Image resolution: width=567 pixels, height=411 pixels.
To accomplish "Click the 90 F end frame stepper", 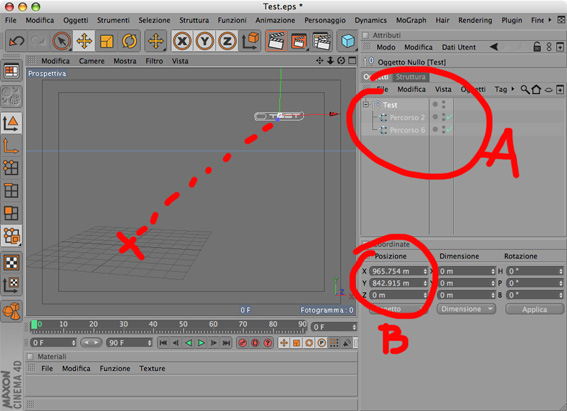I will (x=149, y=343).
